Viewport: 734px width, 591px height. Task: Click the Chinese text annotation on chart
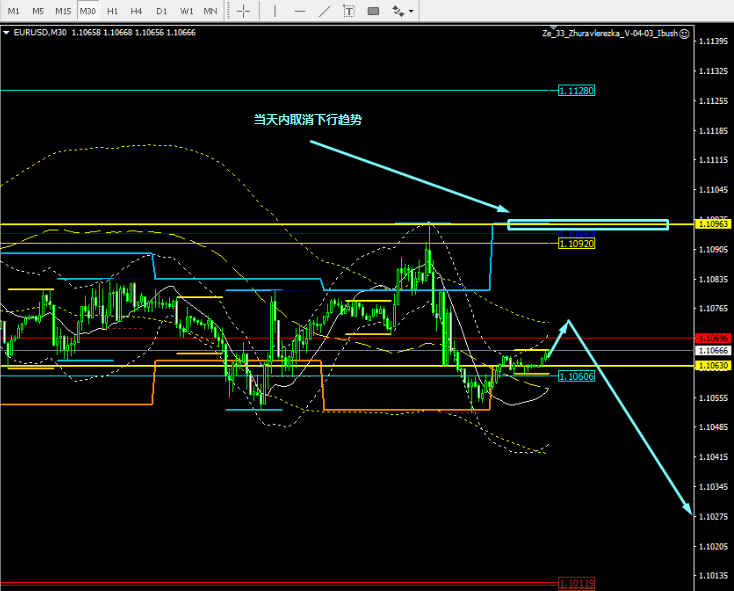point(307,120)
